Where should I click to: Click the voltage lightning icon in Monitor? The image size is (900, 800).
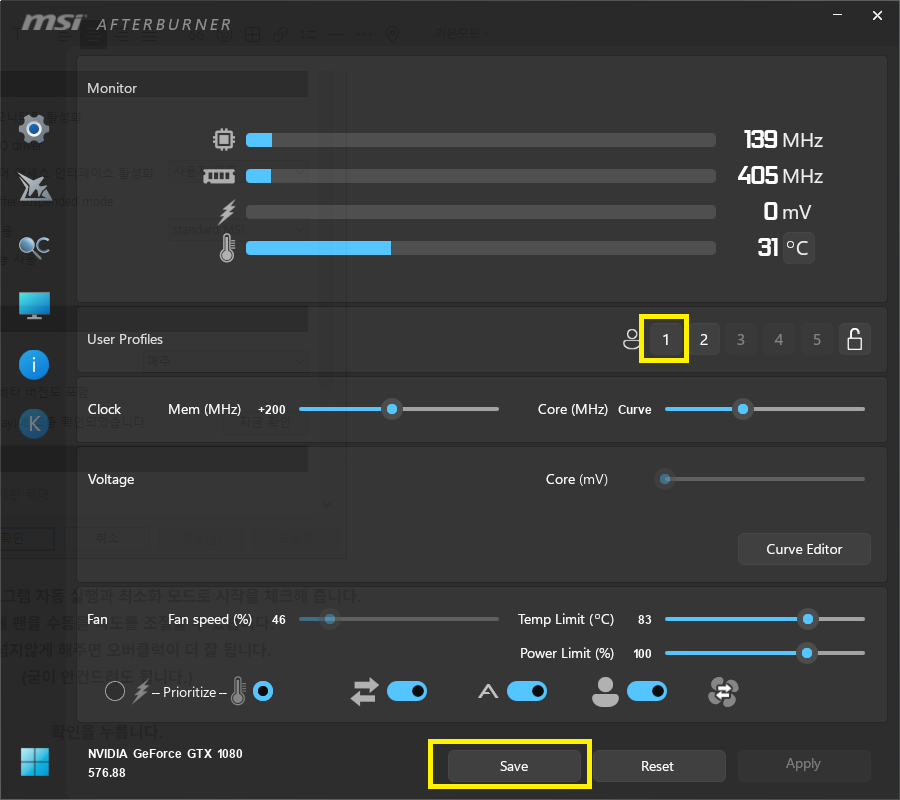click(x=227, y=212)
